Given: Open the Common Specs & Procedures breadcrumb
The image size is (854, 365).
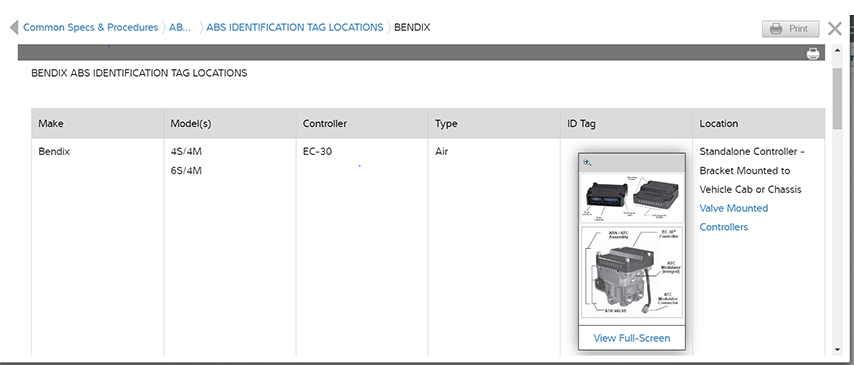Looking at the screenshot, I should [x=90, y=27].
